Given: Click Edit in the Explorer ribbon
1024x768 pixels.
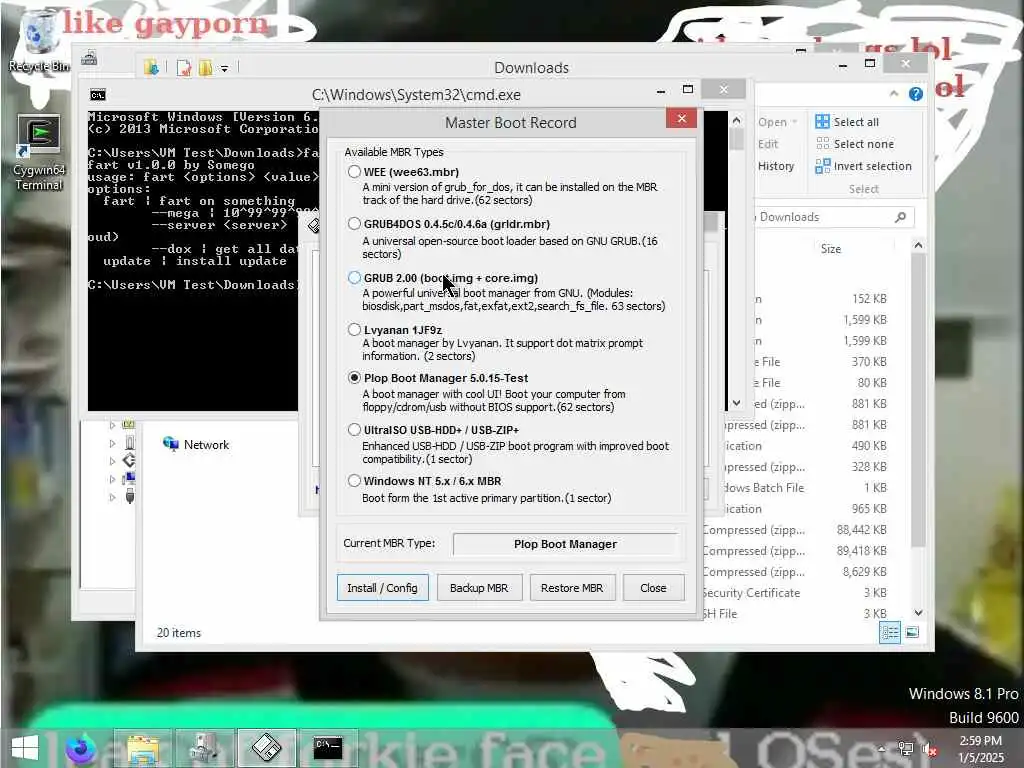Looking at the screenshot, I should tap(768, 144).
